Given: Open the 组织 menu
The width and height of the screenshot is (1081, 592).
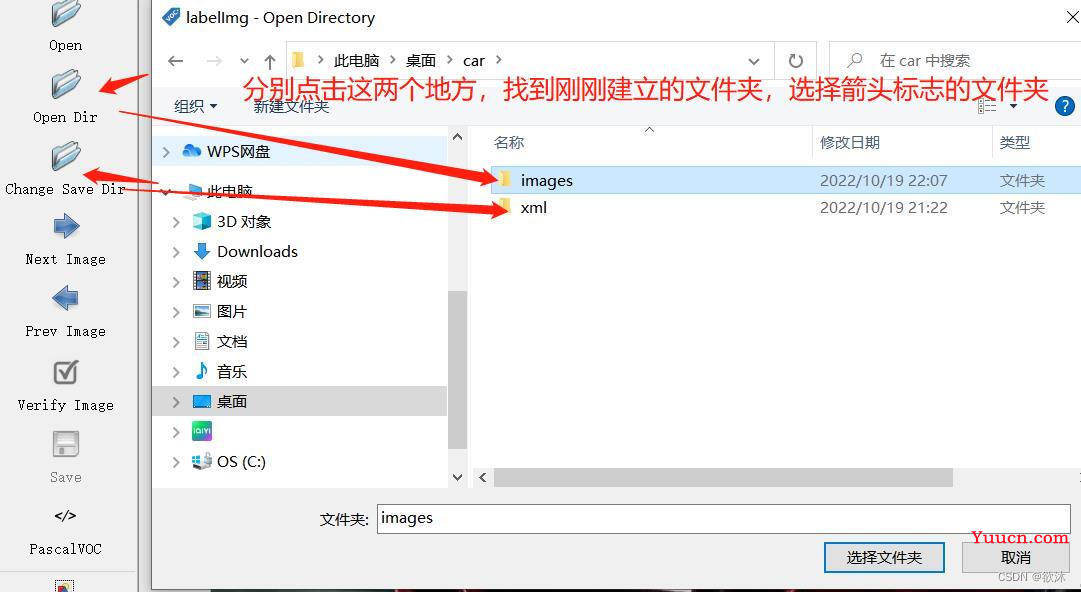Looking at the screenshot, I should [196, 106].
